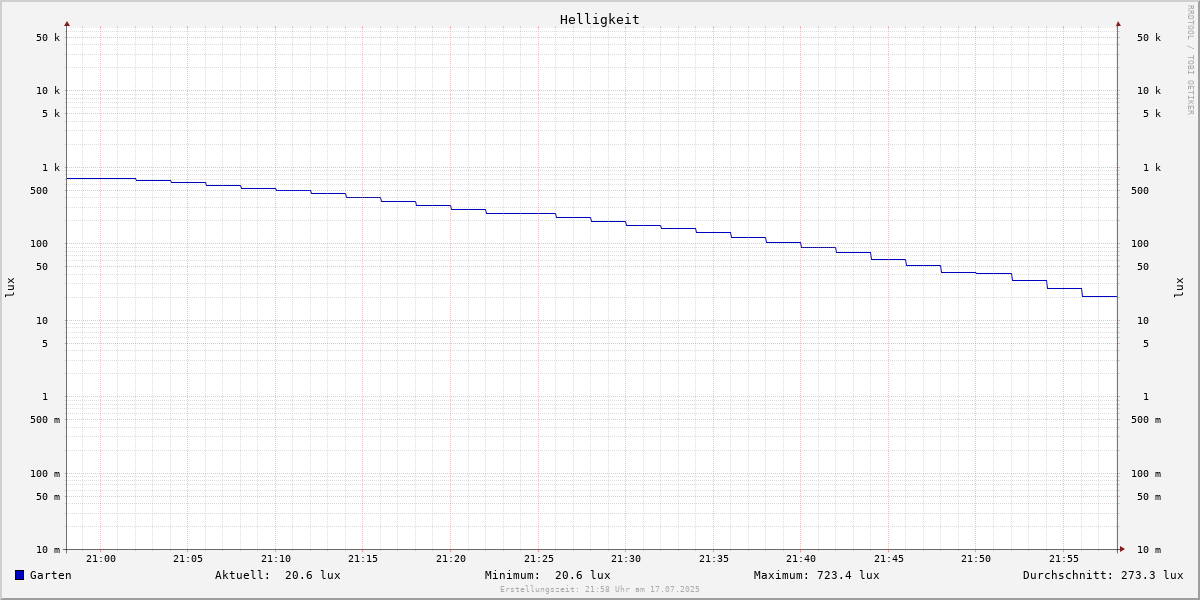The image size is (1200, 600).
Task: Click the 500 m label on right axis
Action: 1146,420
